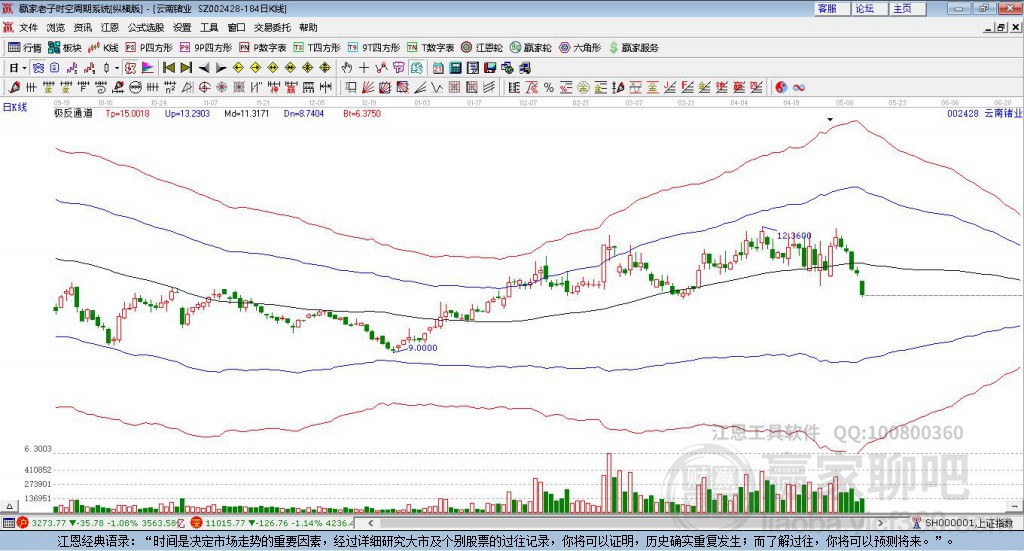This screenshot has height=551, width=1024.
Task: Click the 客服 button in title bar
Action: pyautogui.click(x=832, y=8)
